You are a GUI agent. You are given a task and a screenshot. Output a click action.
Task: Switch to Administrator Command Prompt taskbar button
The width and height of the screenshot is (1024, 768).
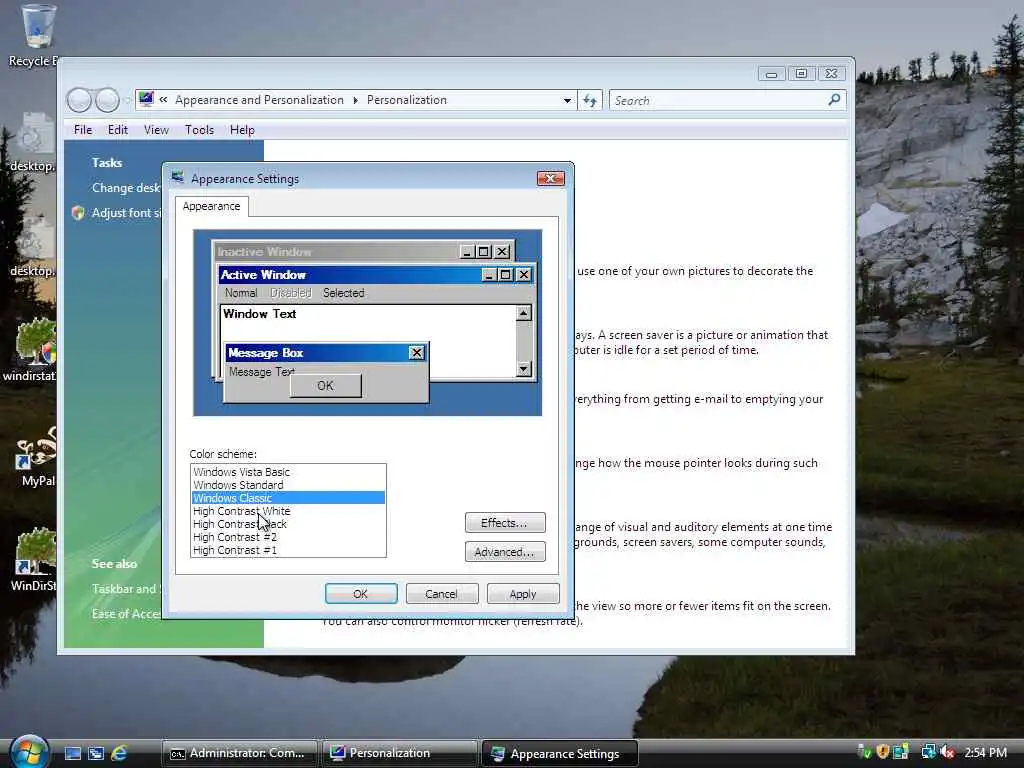(240, 753)
